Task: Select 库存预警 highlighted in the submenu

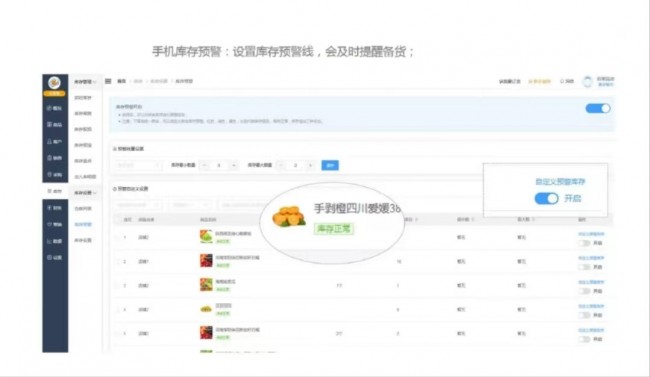Action: tap(83, 224)
